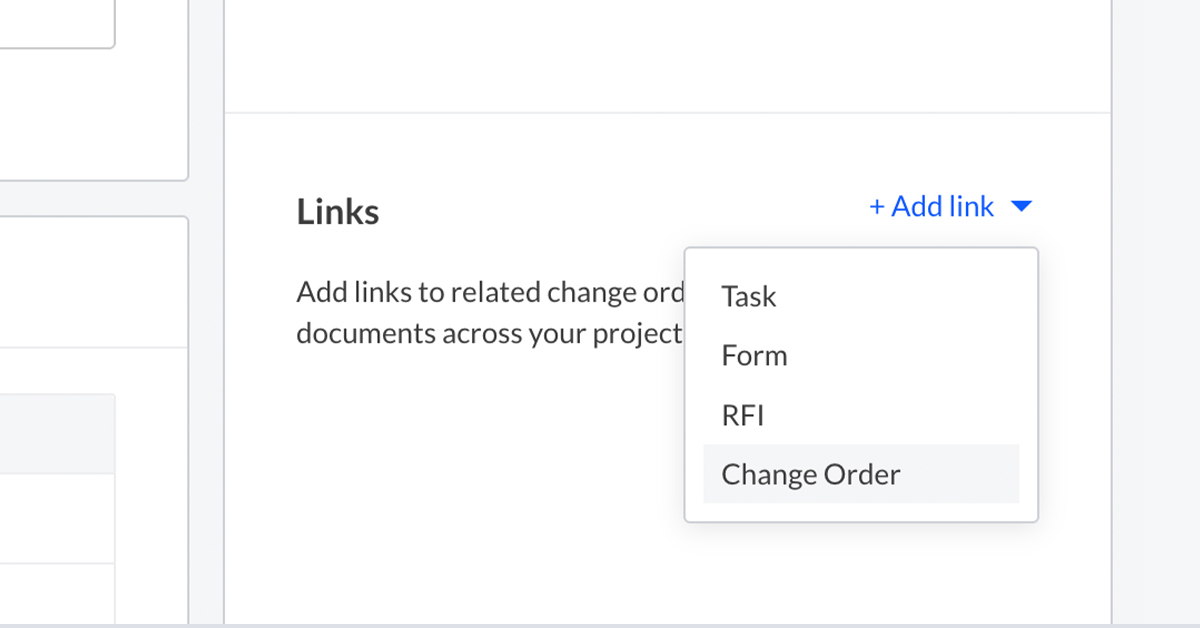The image size is (1200, 628).
Task: Click the left card above the table
Action: coord(93,280)
